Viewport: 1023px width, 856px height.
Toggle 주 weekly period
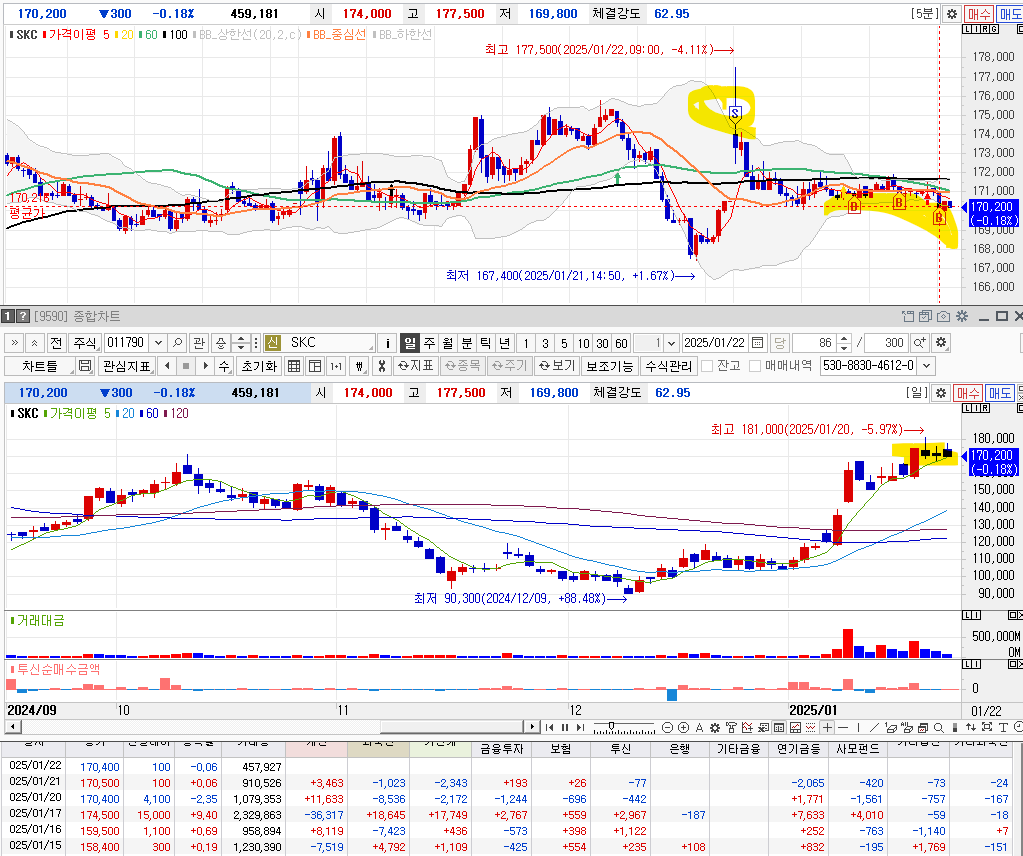click(x=429, y=343)
